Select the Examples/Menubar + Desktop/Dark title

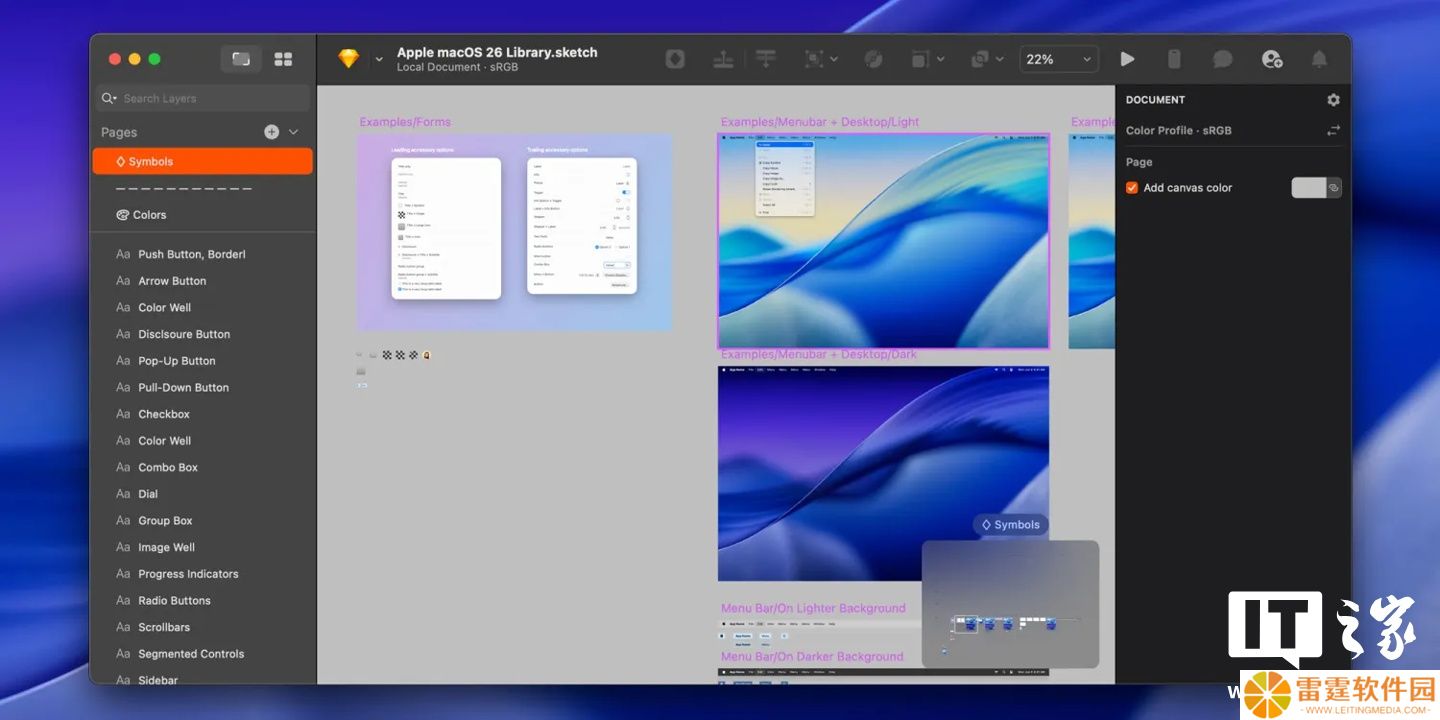coord(819,354)
